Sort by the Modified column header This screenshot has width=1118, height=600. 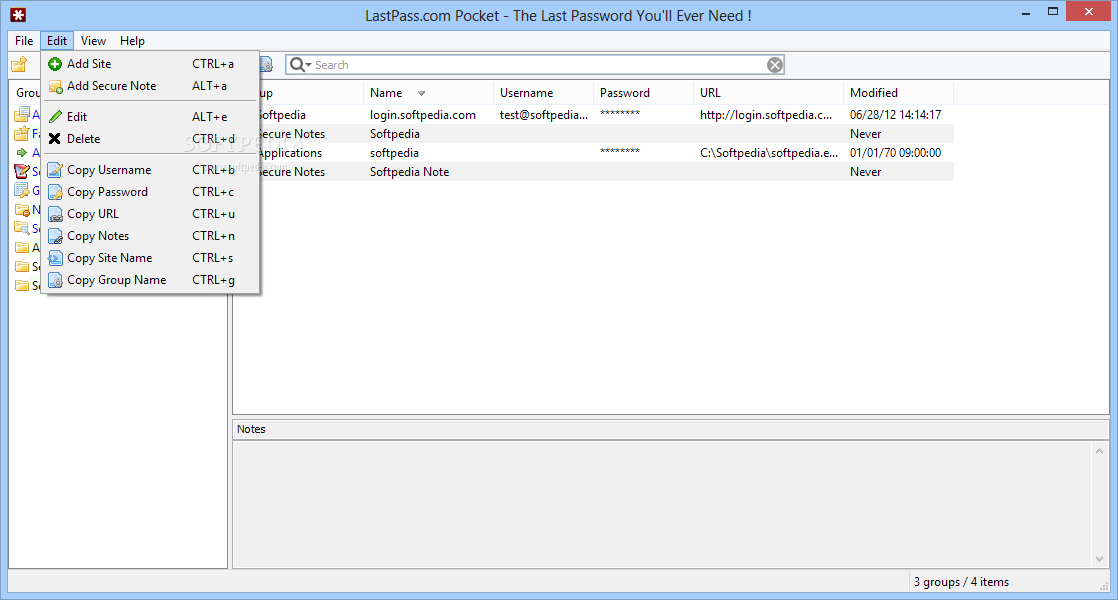898,93
